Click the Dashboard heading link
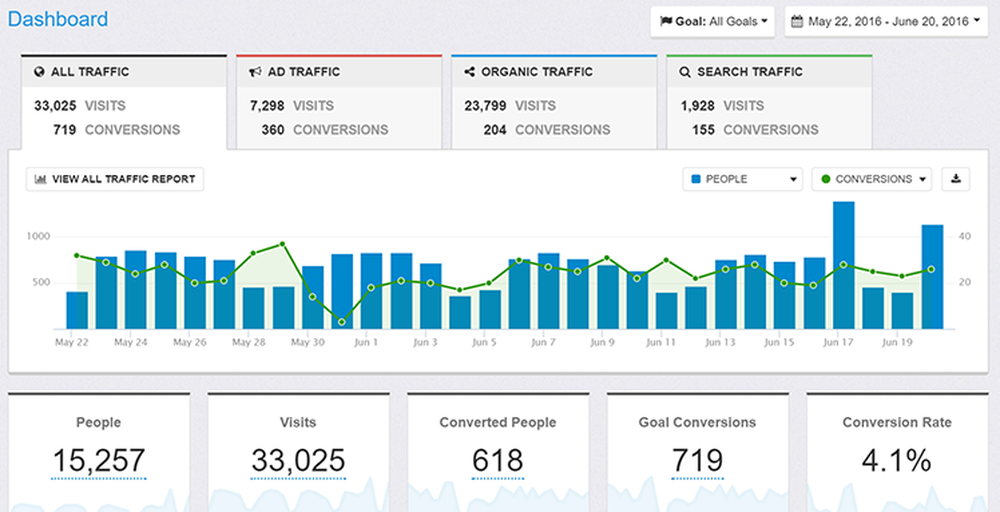Image resolution: width=1000 pixels, height=512 pixels. pos(58,19)
